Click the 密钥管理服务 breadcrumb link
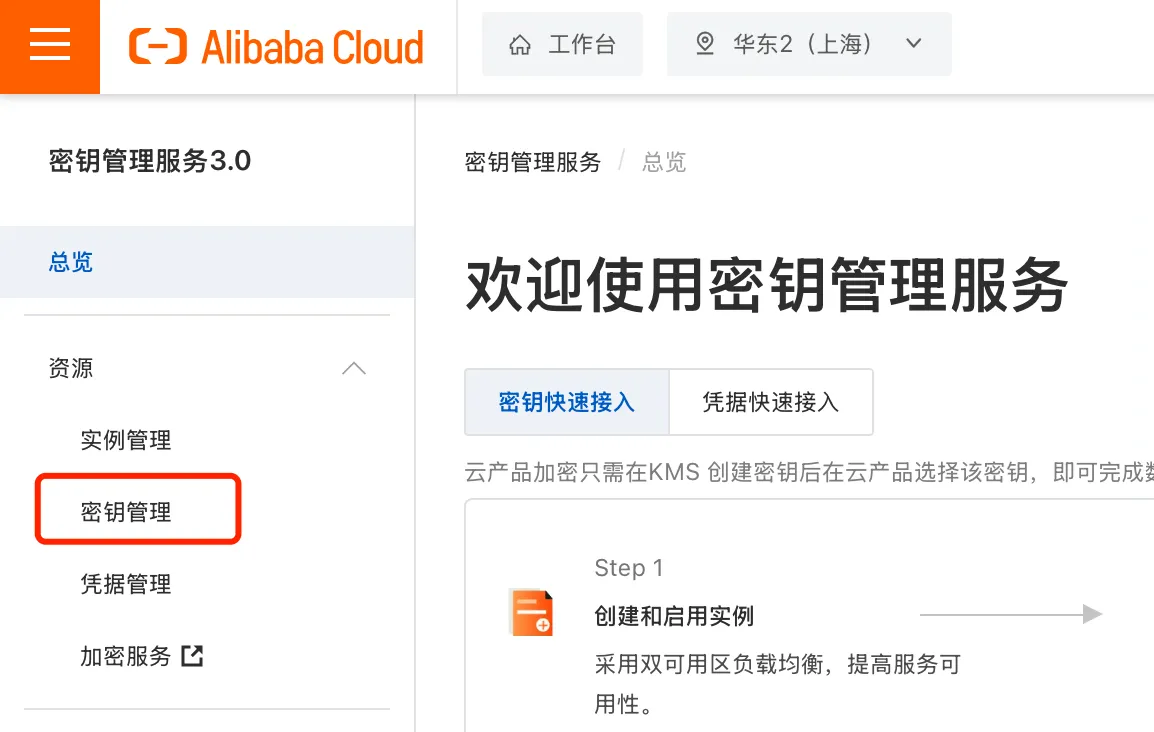This screenshot has height=732, width=1154. pyautogui.click(x=533, y=162)
